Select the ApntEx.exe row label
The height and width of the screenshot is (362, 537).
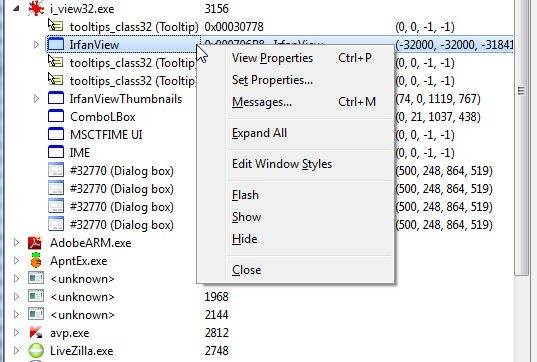pyautogui.click(x=78, y=261)
